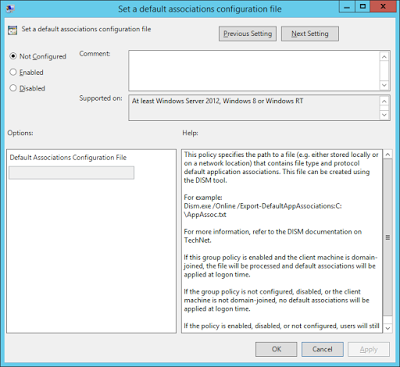Click the Help pane scrollbar thumb
This screenshot has height=367, width=400.
click(387, 237)
